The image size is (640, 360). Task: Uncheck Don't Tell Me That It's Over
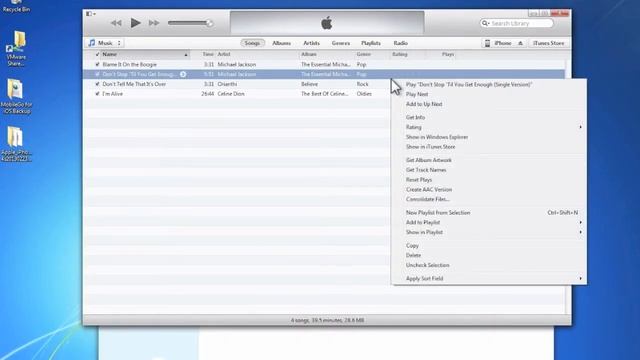[x=97, y=84]
